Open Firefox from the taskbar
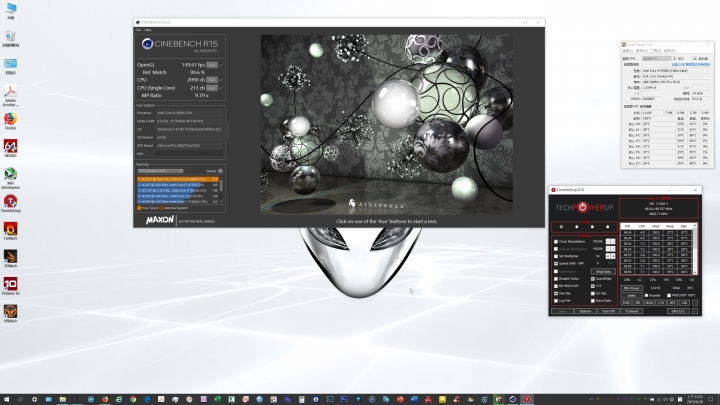Viewport: 720px width, 405px height. click(105, 399)
